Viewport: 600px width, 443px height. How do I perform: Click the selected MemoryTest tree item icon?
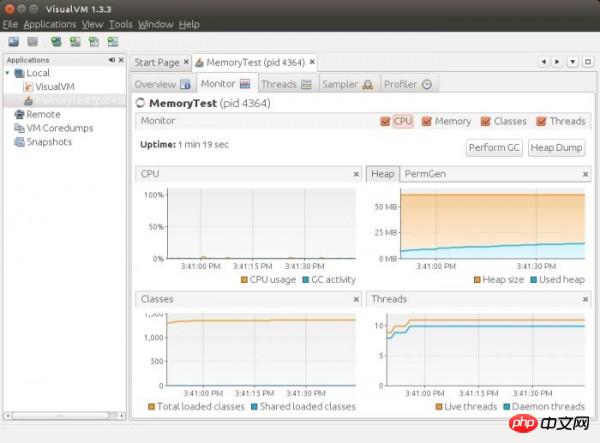[28, 101]
